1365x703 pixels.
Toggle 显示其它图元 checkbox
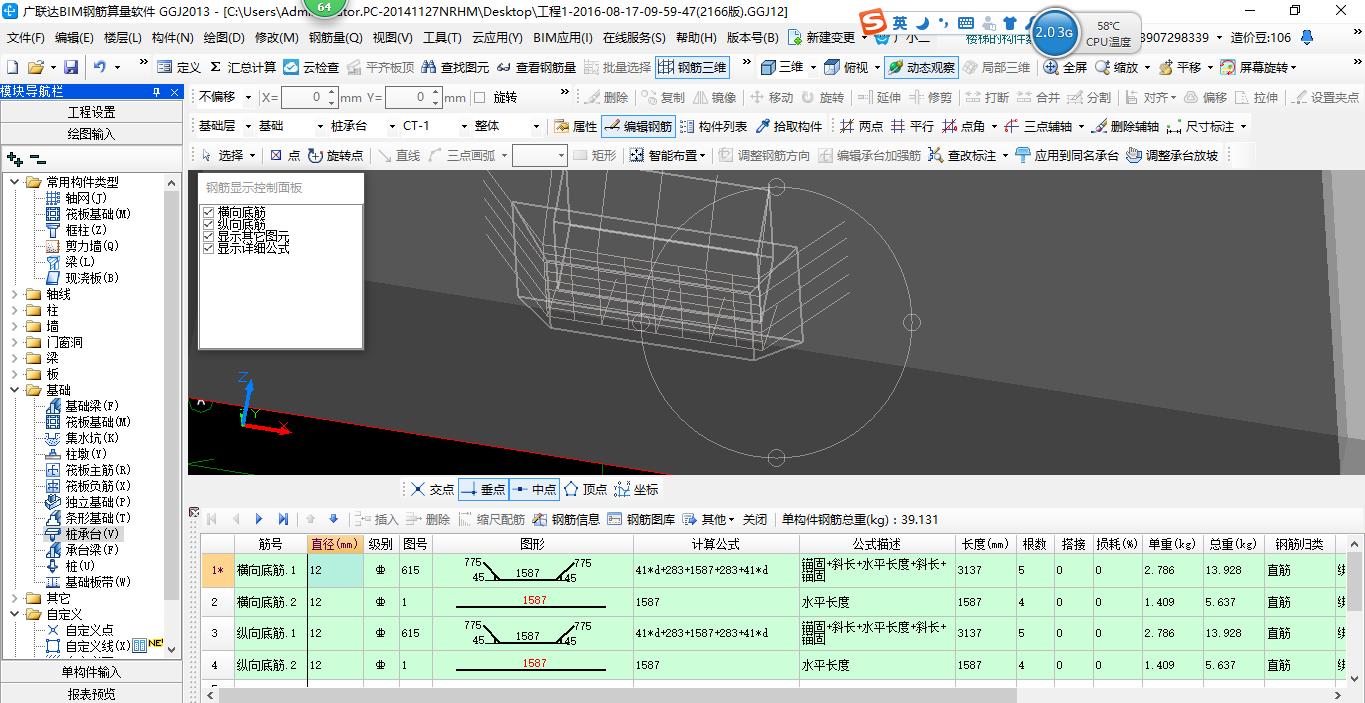[209, 237]
